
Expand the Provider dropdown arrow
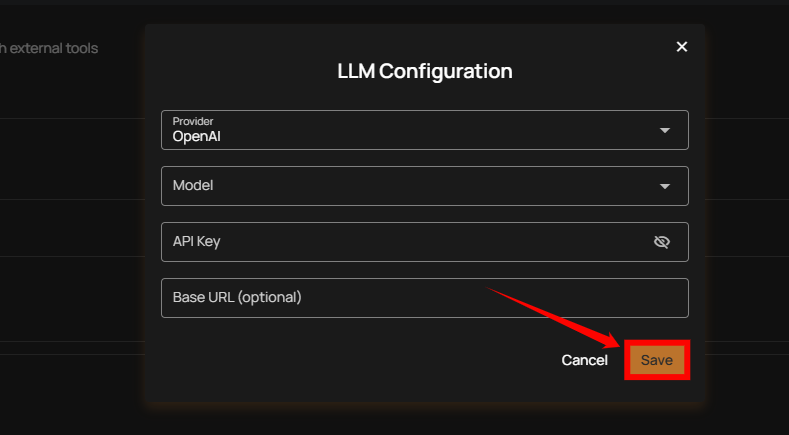point(665,130)
